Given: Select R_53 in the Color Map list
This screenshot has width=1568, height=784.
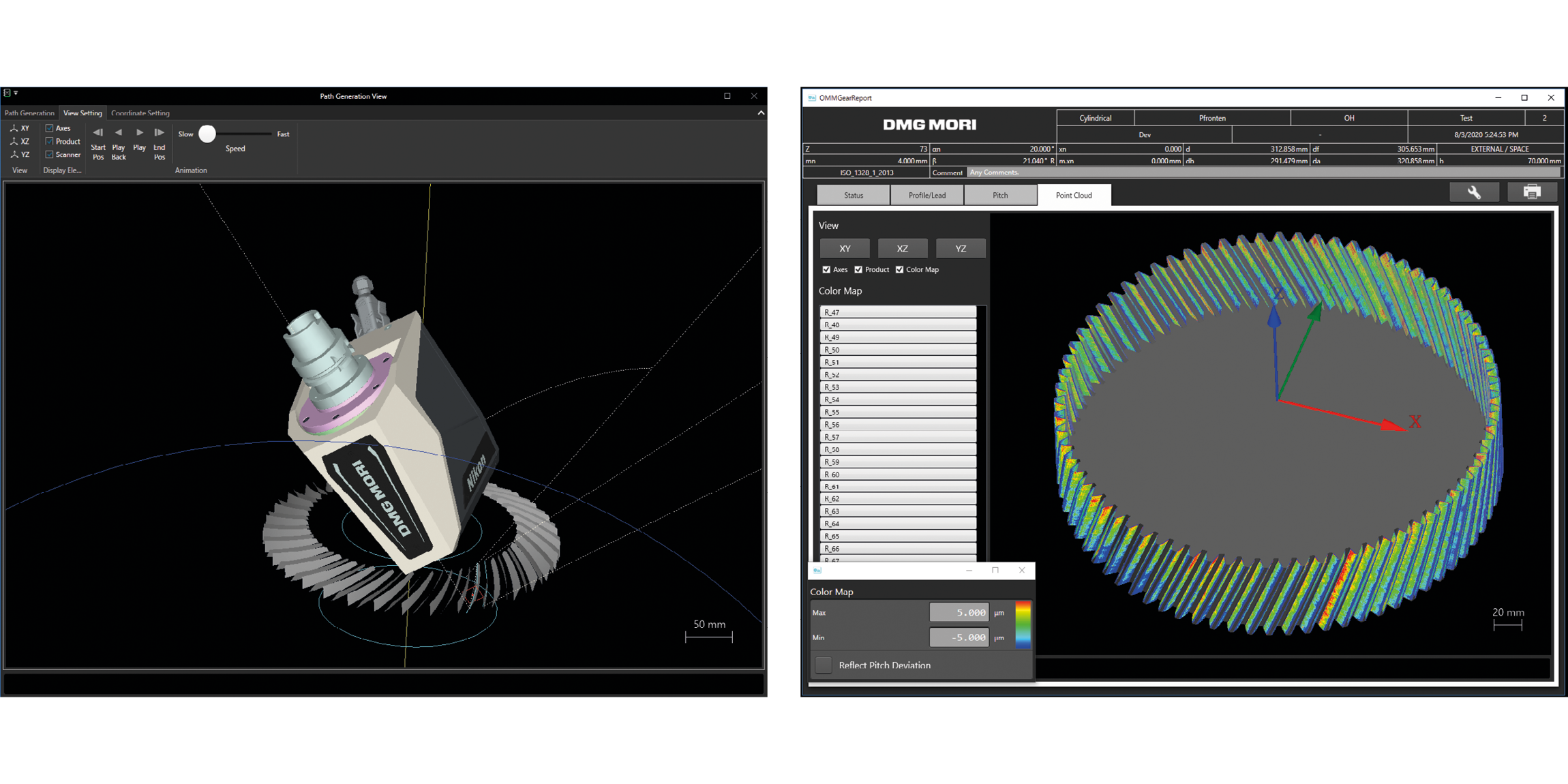Looking at the screenshot, I should pyautogui.click(x=898, y=387).
